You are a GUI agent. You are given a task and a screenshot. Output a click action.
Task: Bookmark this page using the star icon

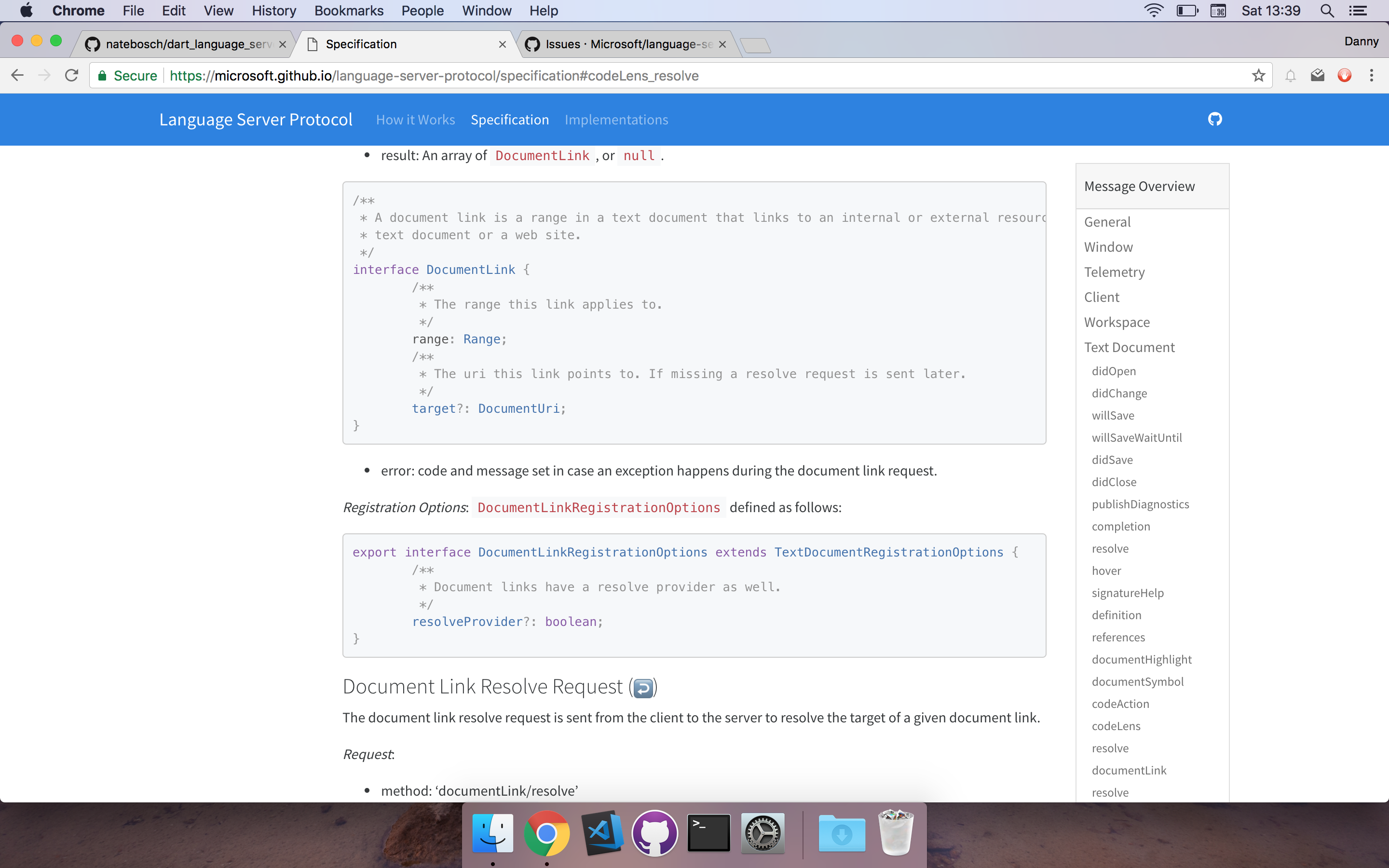[x=1258, y=75]
